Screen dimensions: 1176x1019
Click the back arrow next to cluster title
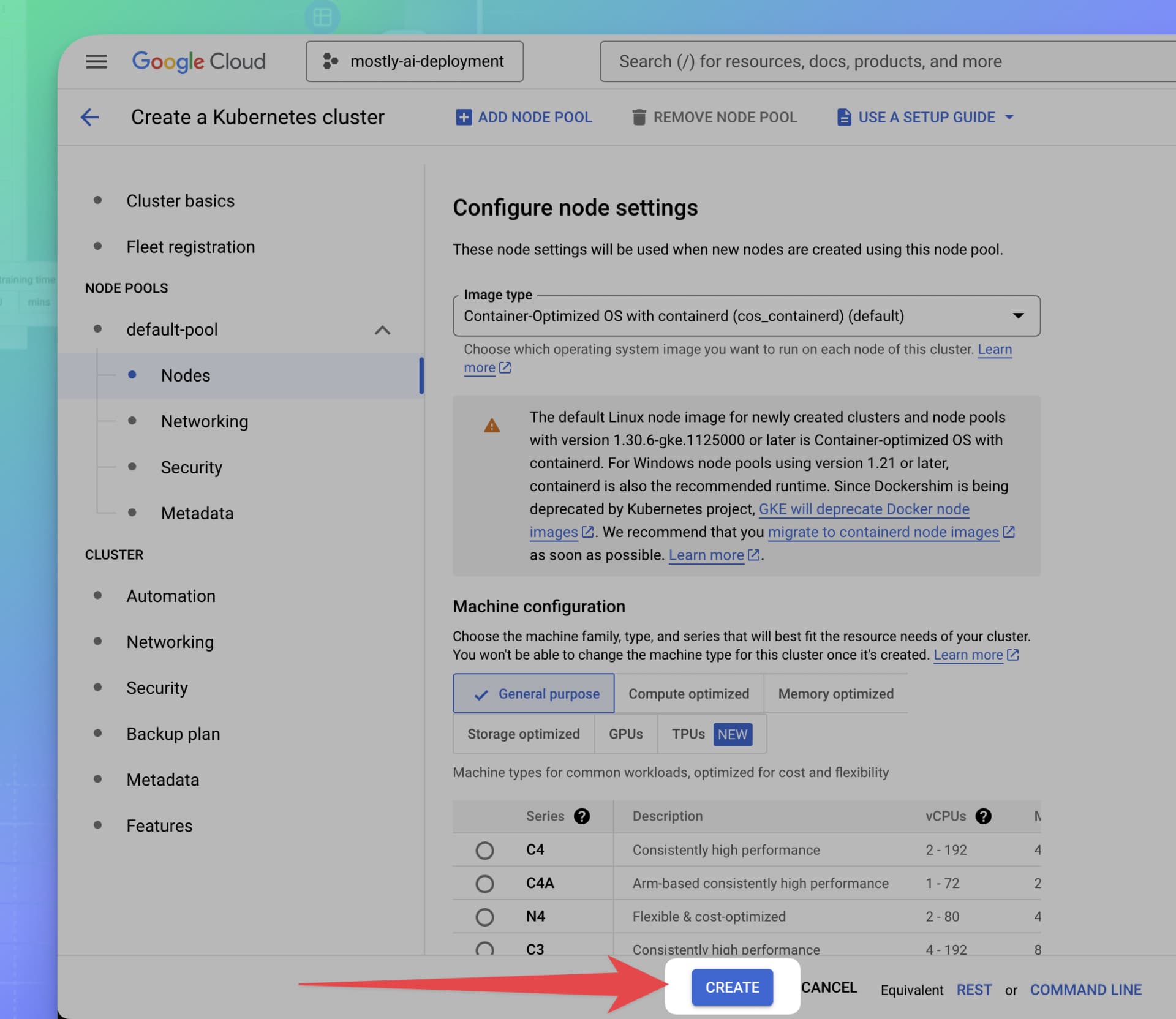[x=89, y=117]
